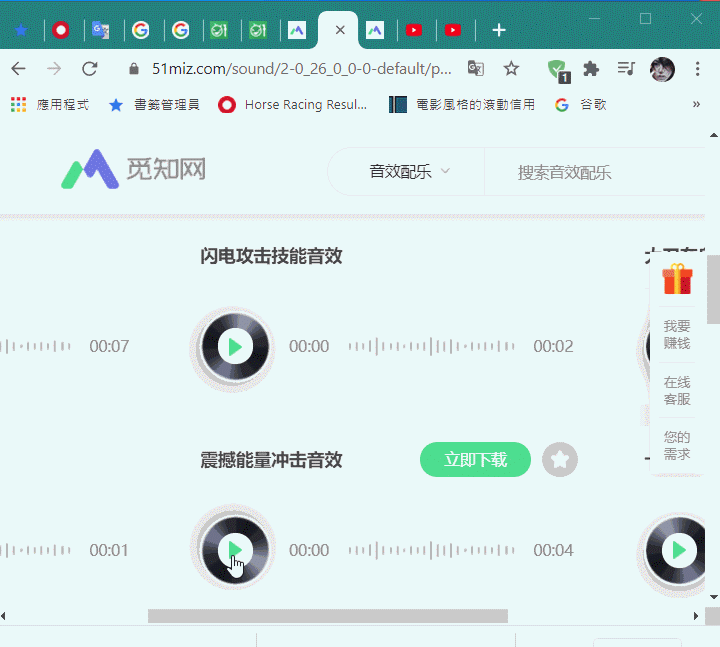Bookmark this page with star icon
Screen dimensions: 720x647
[511, 69]
